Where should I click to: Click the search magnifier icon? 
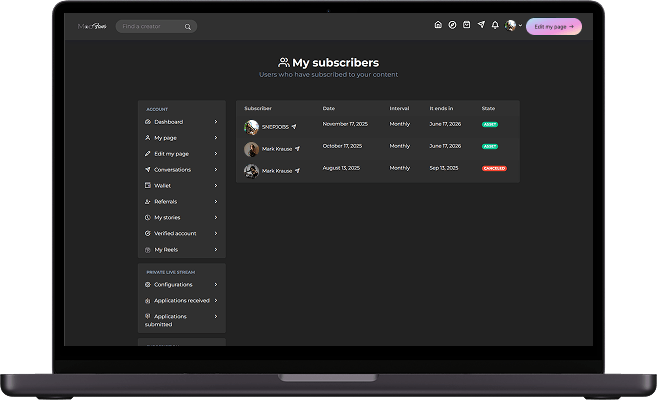tap(188, 27)
